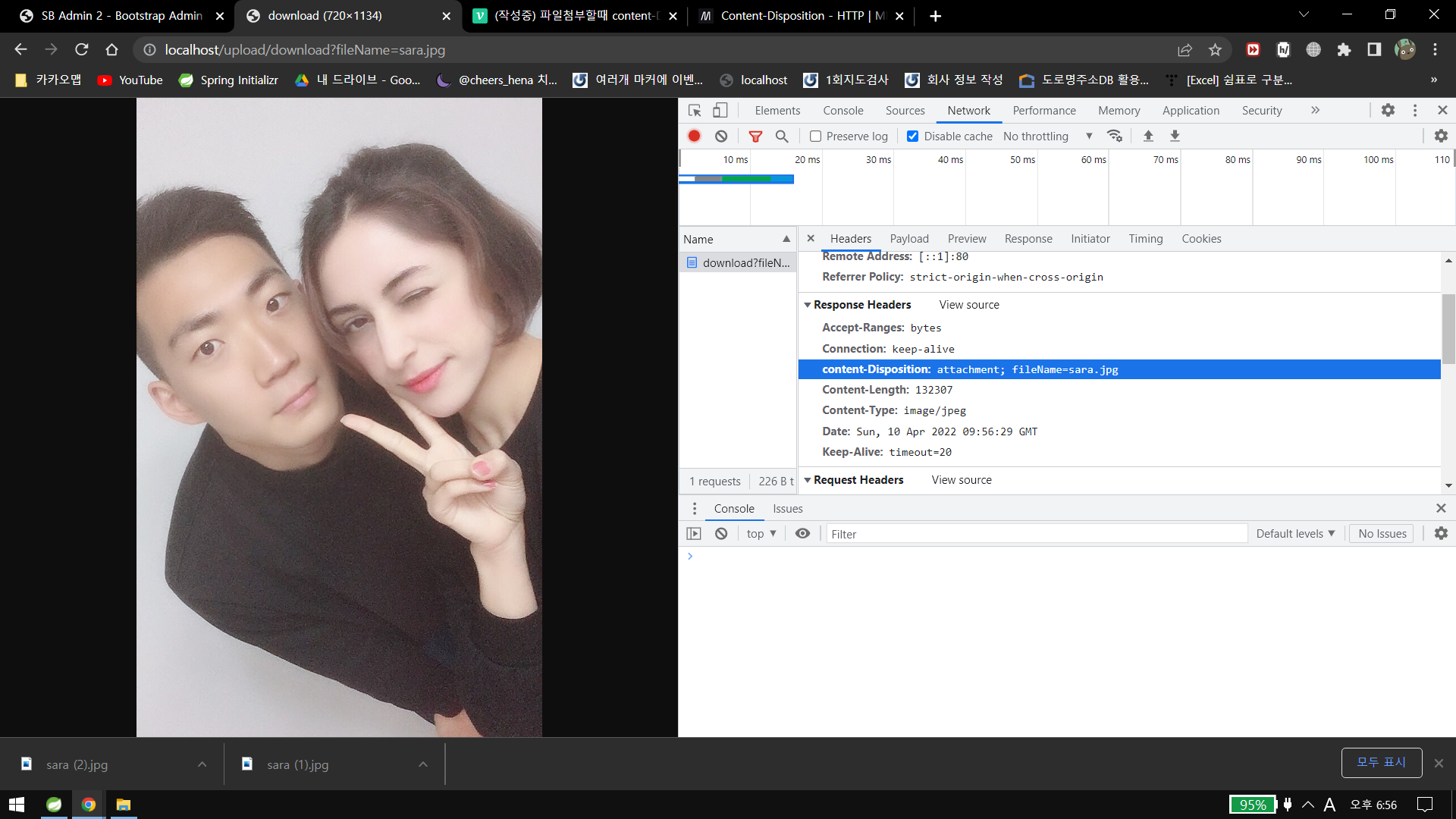Click the No Issues button
1456x819 pixels.
point(1382,534)
